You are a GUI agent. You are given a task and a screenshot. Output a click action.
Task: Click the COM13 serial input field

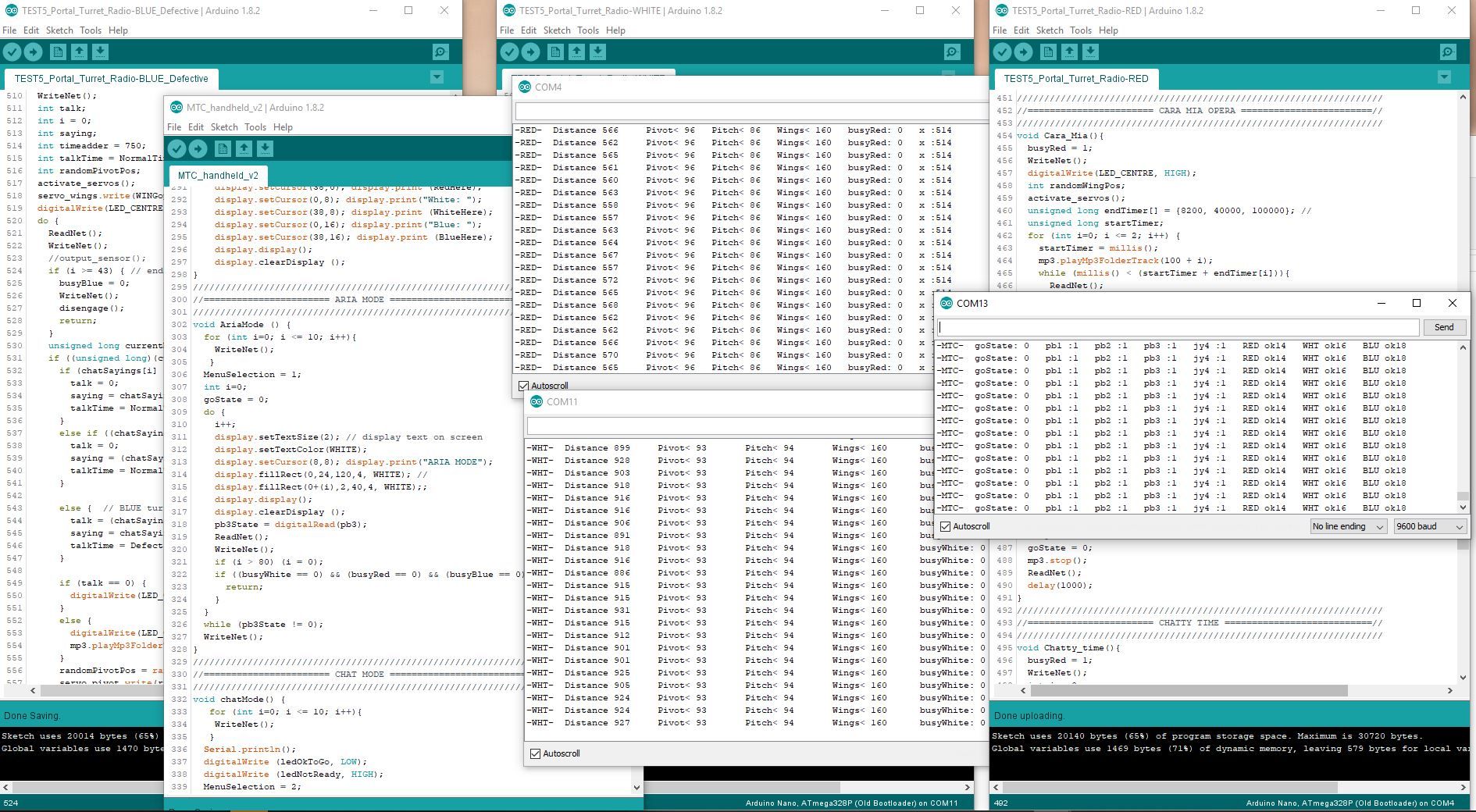click(x=1178, y=328)
